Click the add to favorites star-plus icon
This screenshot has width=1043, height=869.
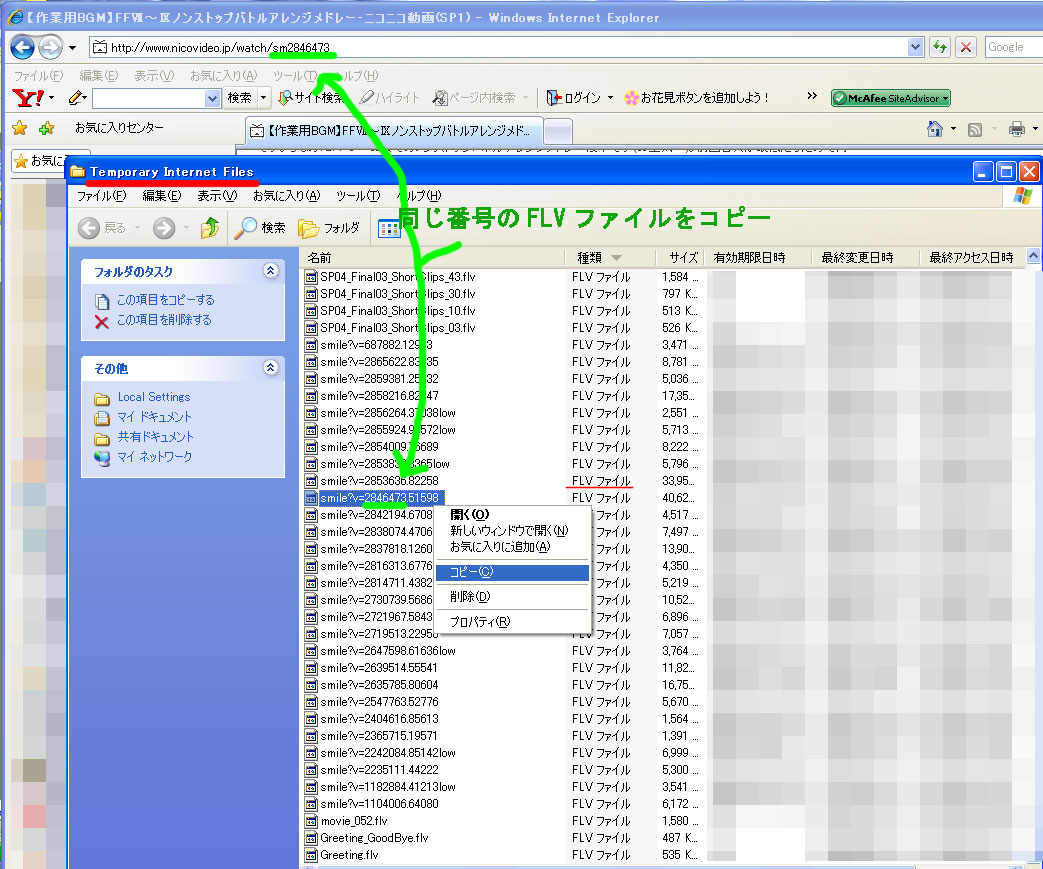click(47, 128)
